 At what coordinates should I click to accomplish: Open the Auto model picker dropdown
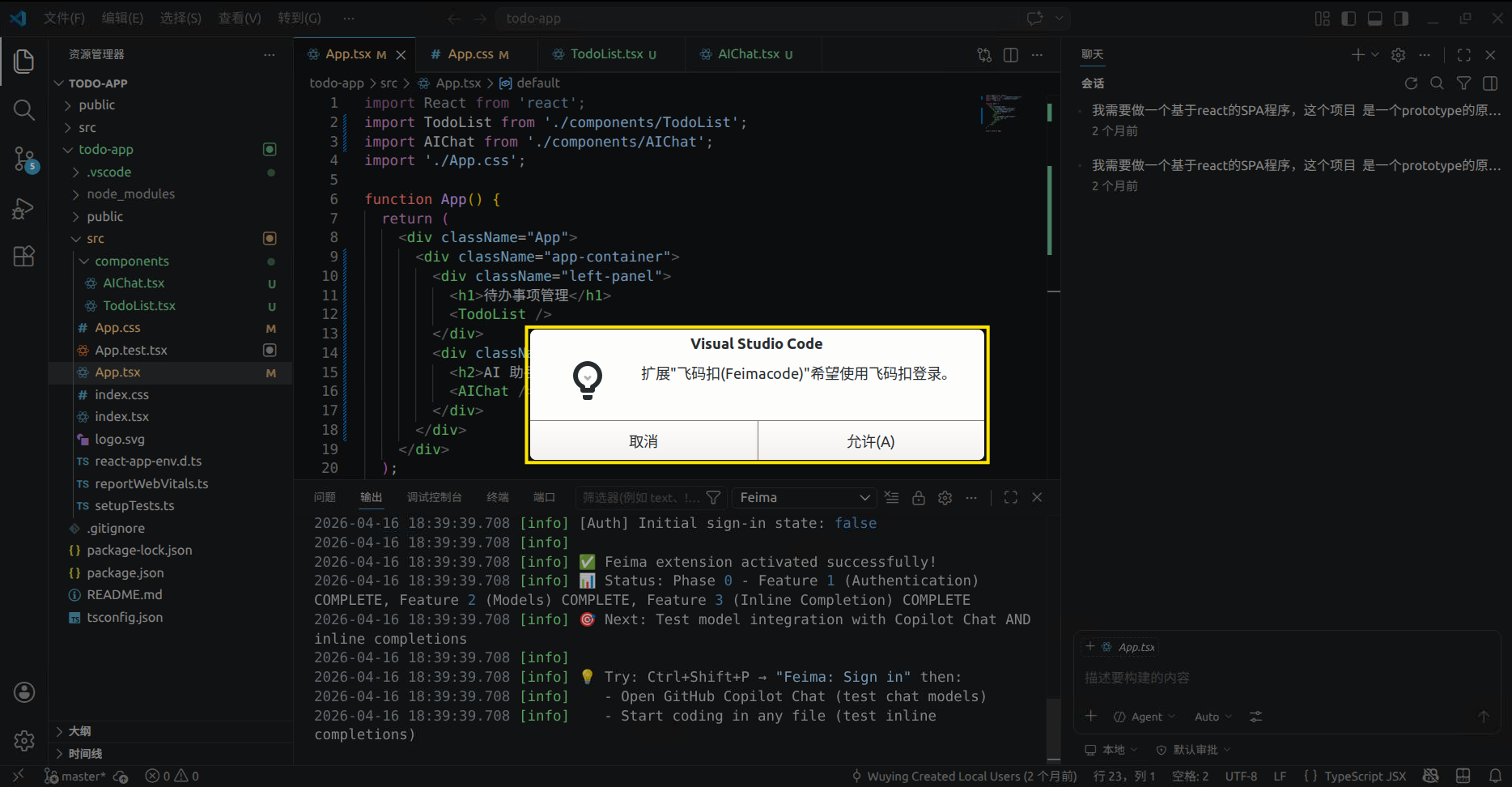(1213, 717)
